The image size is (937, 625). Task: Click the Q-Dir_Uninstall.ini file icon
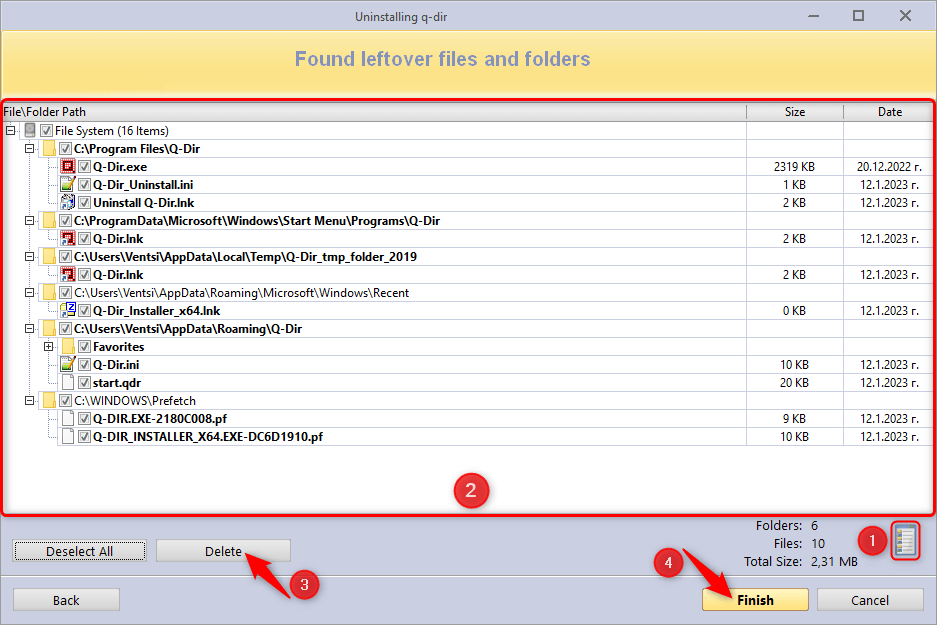pyautogui.click(x=68, y=185)
